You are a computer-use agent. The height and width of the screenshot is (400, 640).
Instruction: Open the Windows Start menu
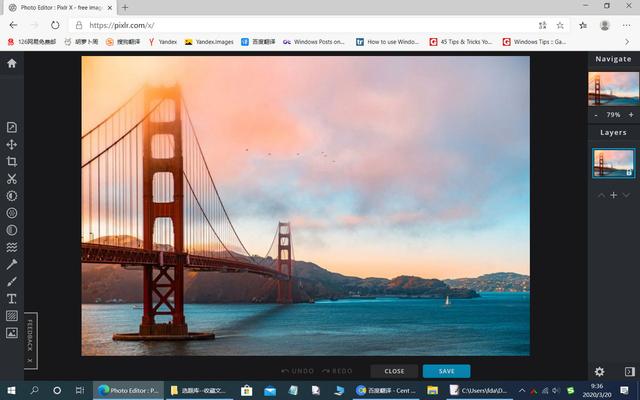tap(11, 390)
